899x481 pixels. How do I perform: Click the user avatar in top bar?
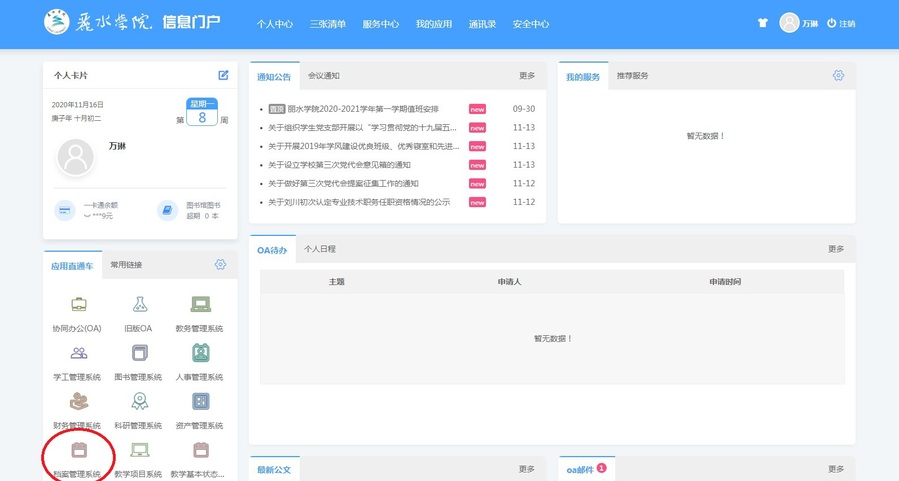[x=789, y=23]
